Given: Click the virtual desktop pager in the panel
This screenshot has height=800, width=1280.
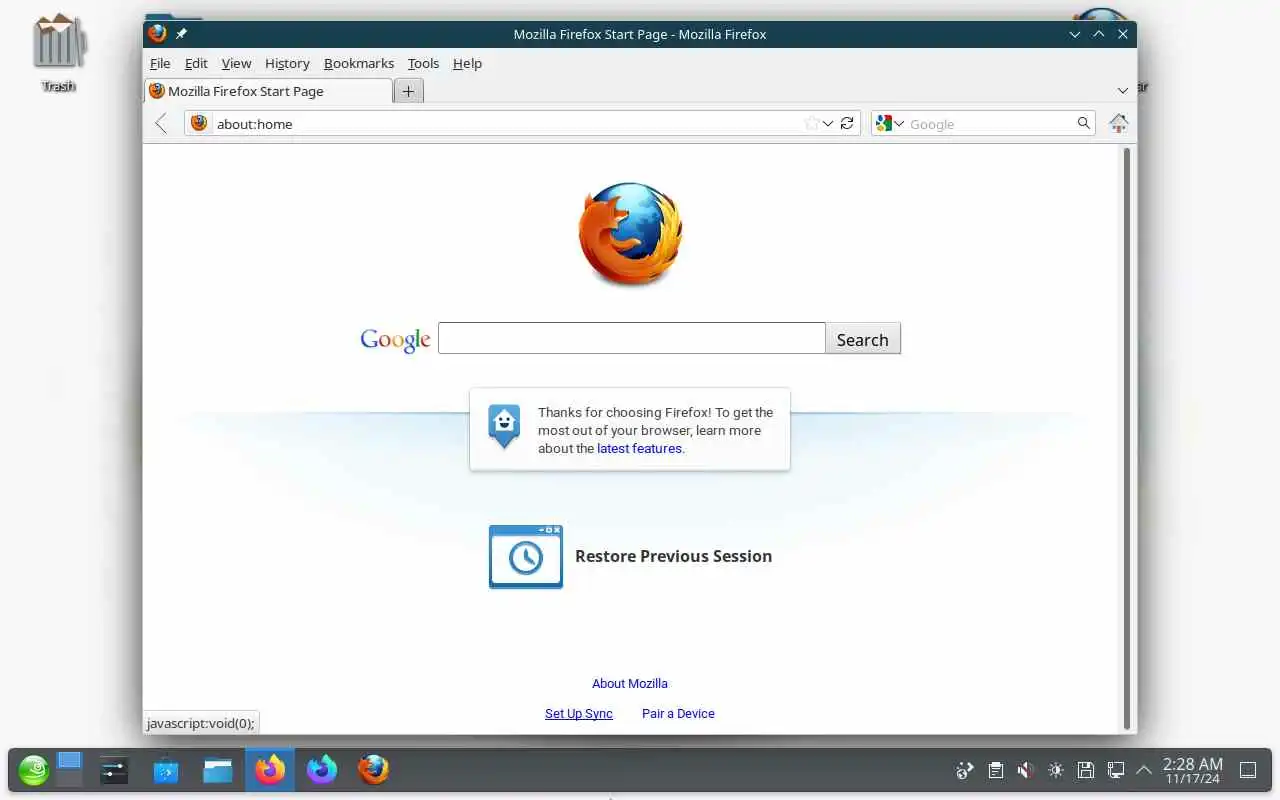Looking at the screenshot, I should [69, 769].
